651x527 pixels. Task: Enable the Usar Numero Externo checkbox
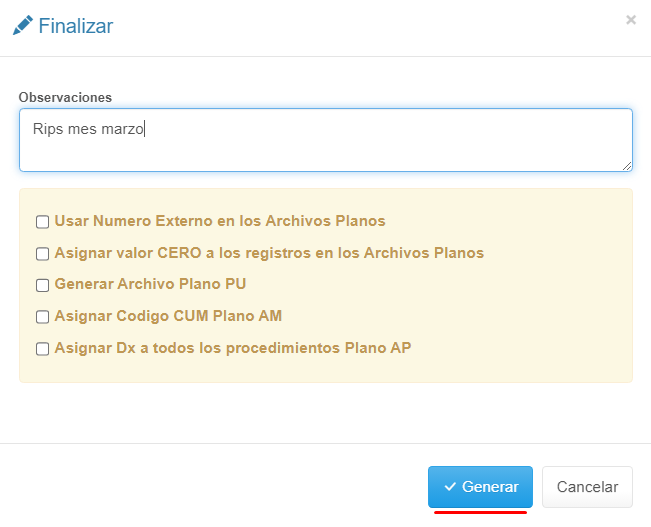tap(43, 222)
